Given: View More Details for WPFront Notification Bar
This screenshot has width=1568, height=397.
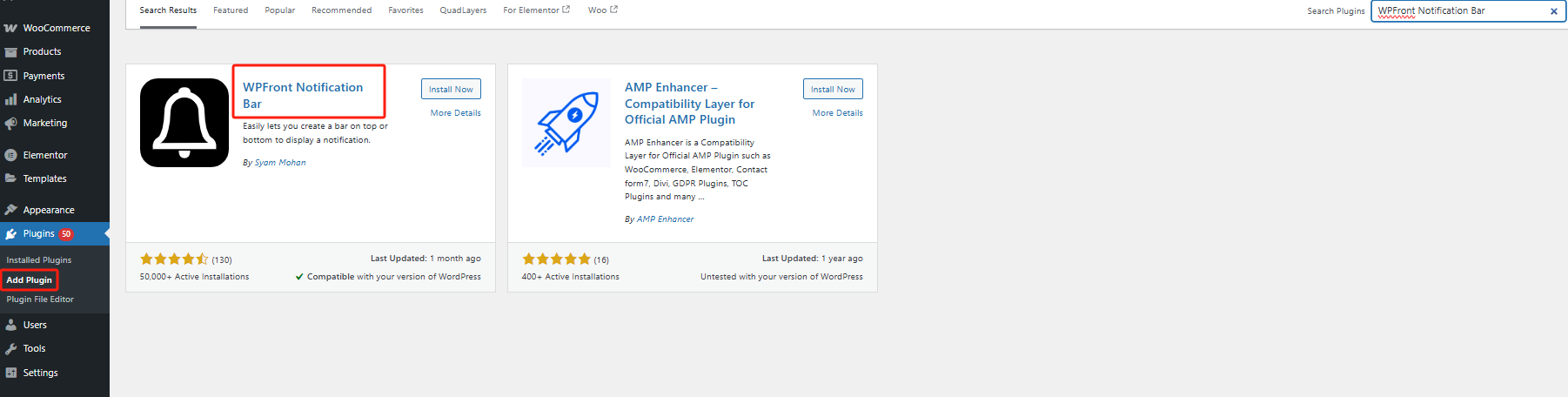Looking at the screenshot, I should coord(455,113).
